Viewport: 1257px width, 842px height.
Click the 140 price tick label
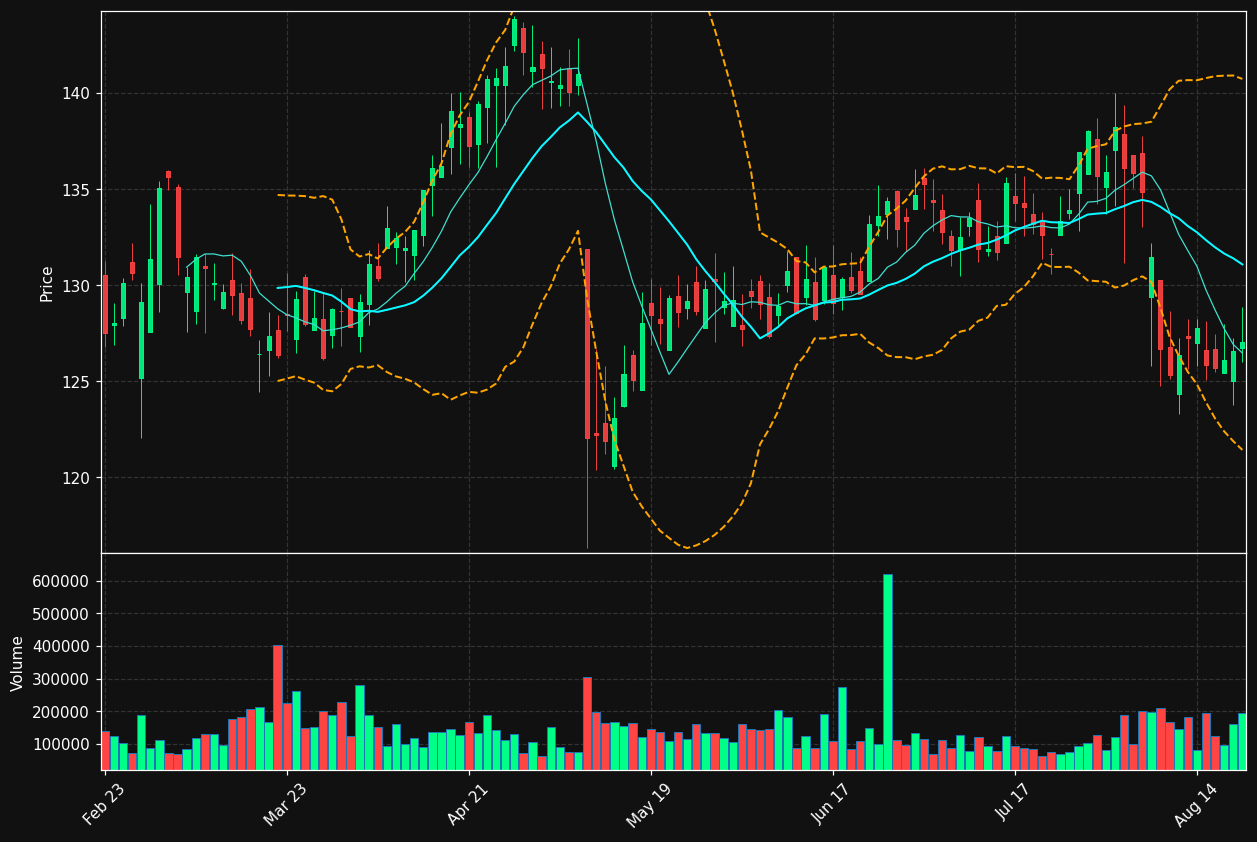[x=76, y=94]
